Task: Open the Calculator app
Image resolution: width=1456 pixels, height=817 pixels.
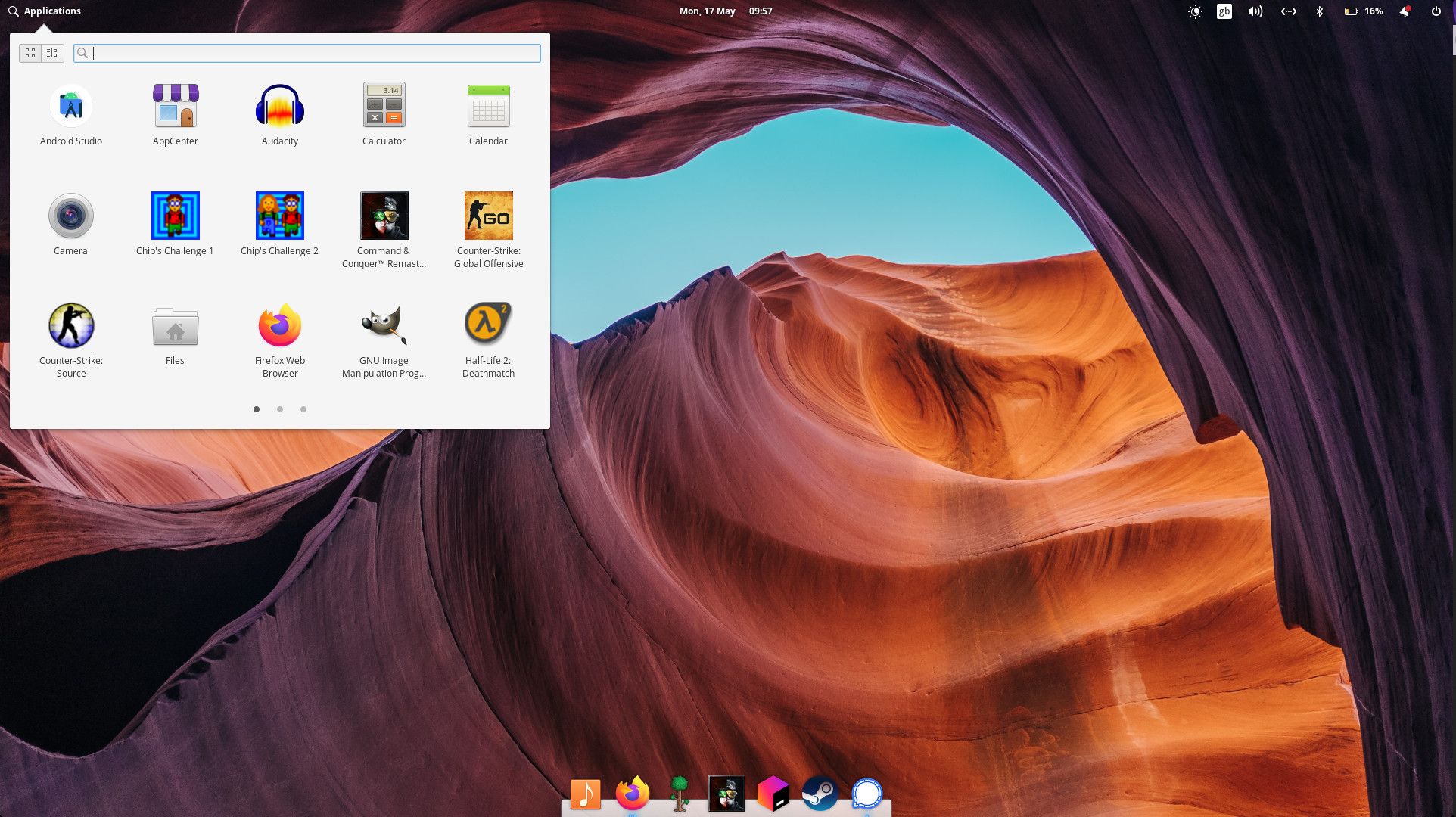Action: [384, 115]
